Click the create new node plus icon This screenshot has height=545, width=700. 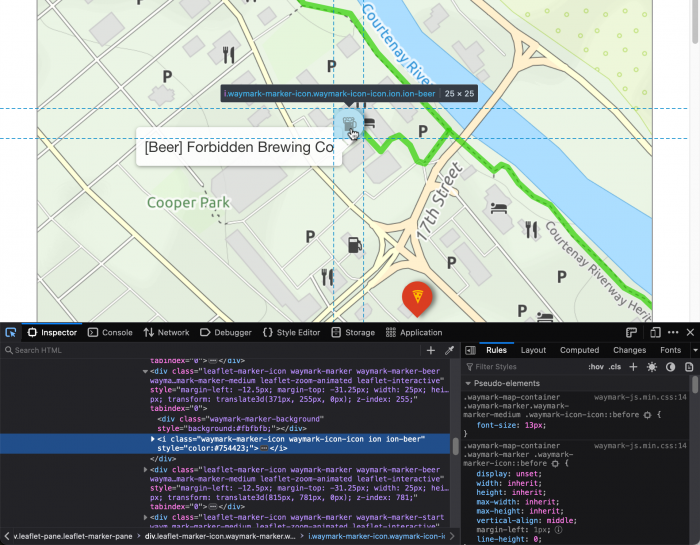[431, 351]
